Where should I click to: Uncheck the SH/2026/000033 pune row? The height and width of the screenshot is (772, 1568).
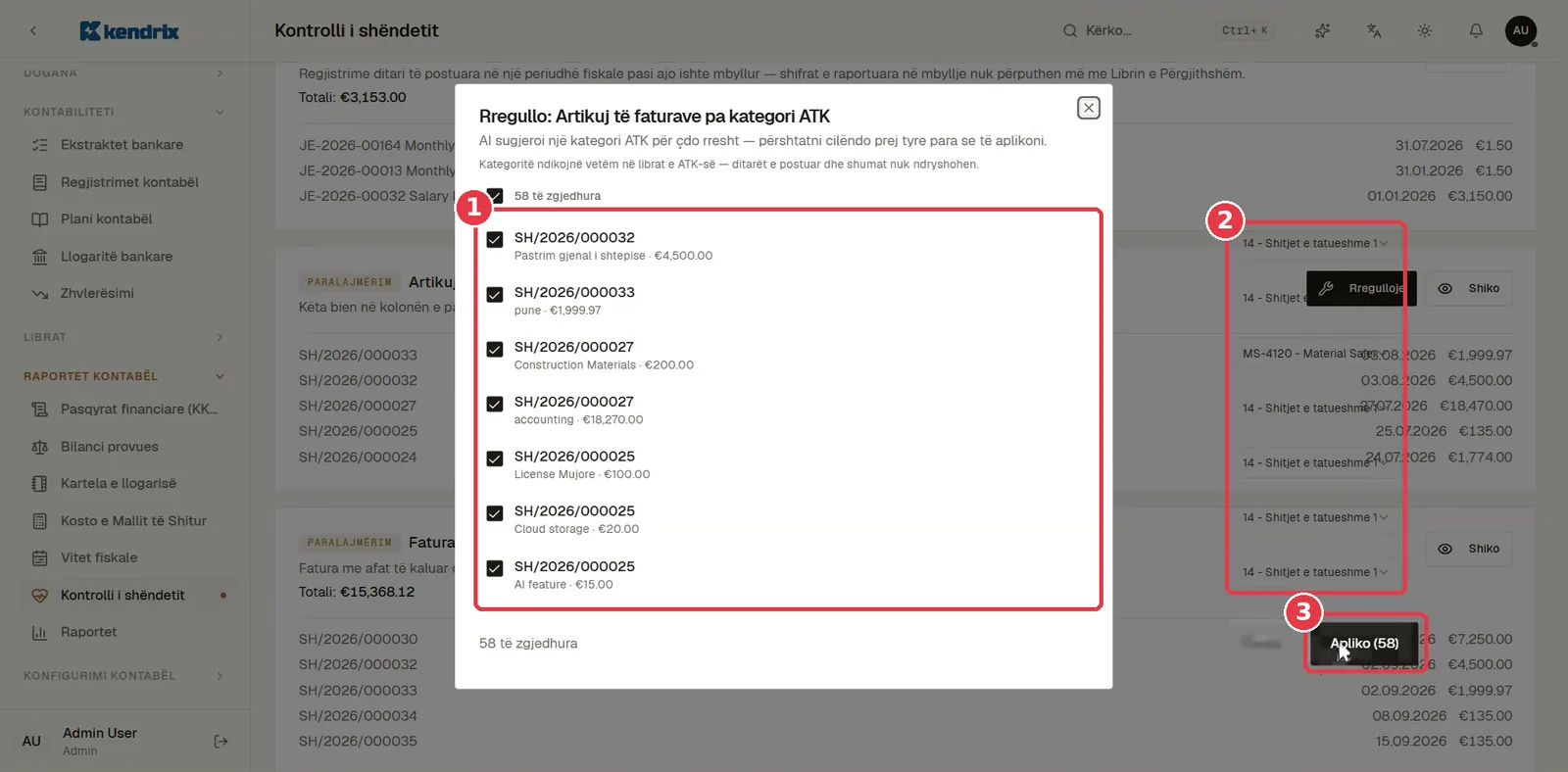point(495,294)
